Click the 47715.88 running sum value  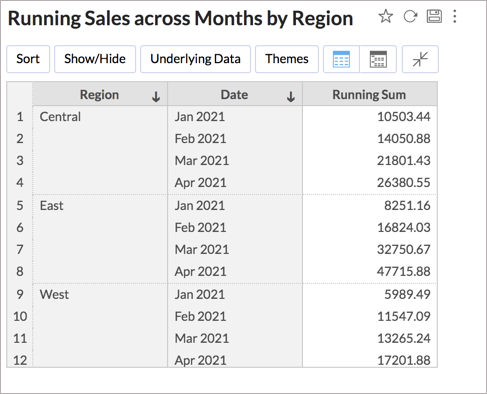click(x=404, y=271)
